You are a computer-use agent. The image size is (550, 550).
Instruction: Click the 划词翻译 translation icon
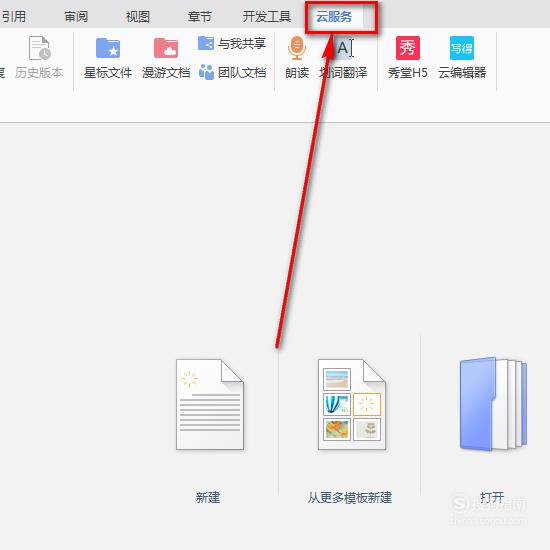pos(345,48)
